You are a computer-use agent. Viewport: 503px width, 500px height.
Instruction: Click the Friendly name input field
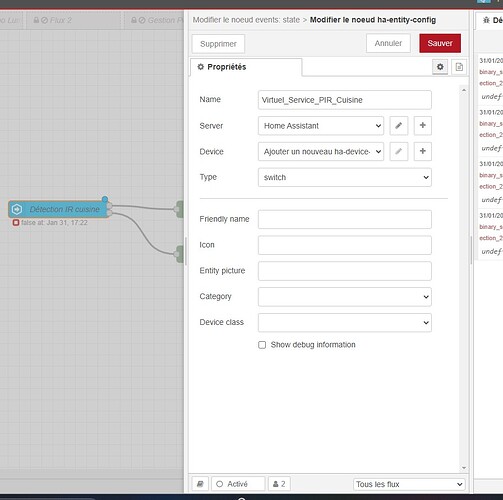pyautogui.click(x=345, y=219)
